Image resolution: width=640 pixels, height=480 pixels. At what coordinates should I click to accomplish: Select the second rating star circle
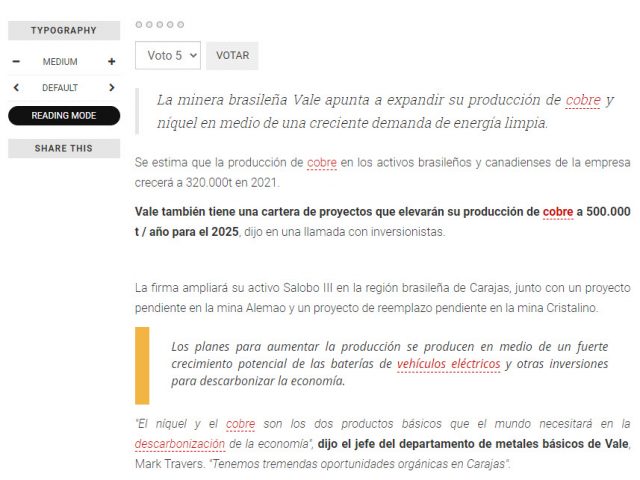(150, 24)
